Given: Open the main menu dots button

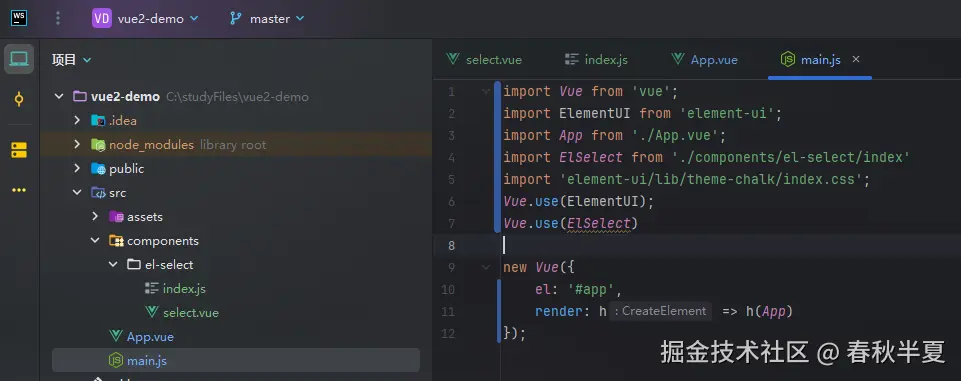Looking at the screenshot, I should tap(58, 18).
